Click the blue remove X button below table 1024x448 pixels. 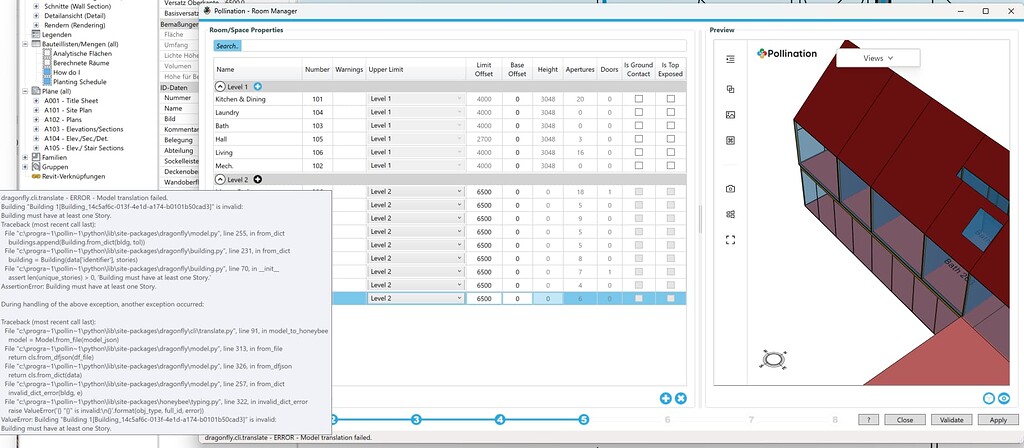[680, 398]
